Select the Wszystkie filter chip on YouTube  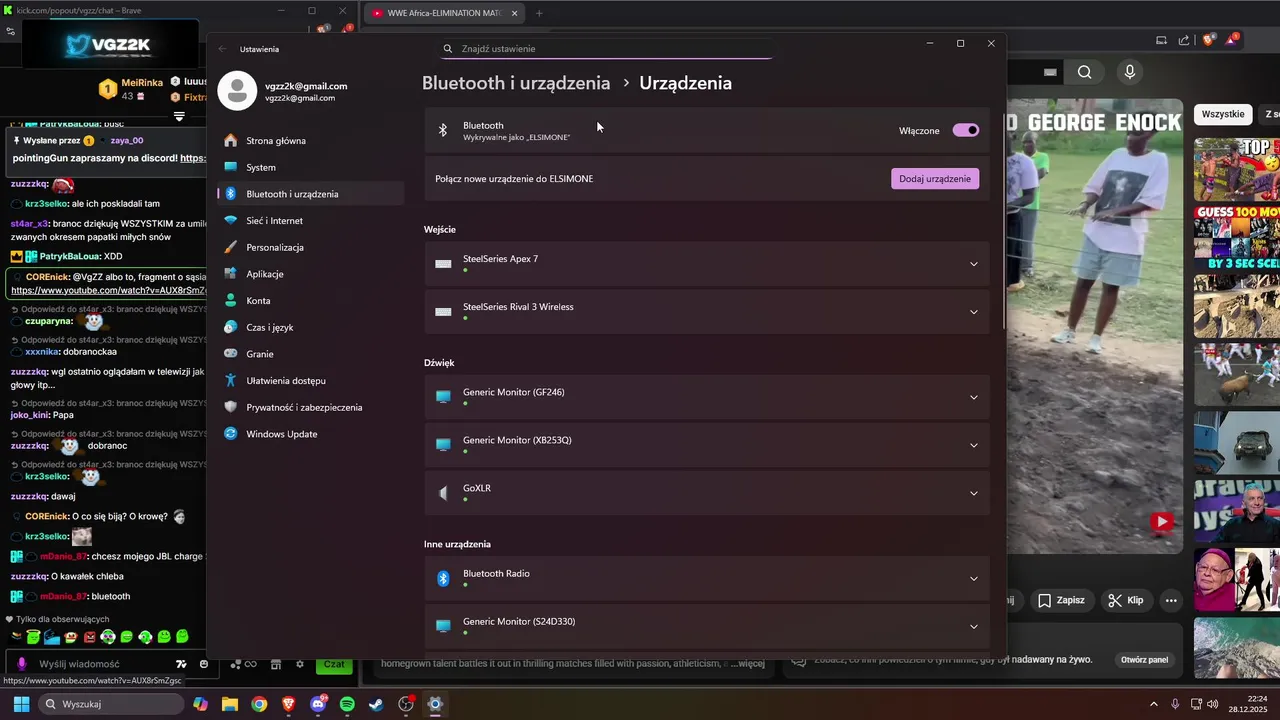1223,114
